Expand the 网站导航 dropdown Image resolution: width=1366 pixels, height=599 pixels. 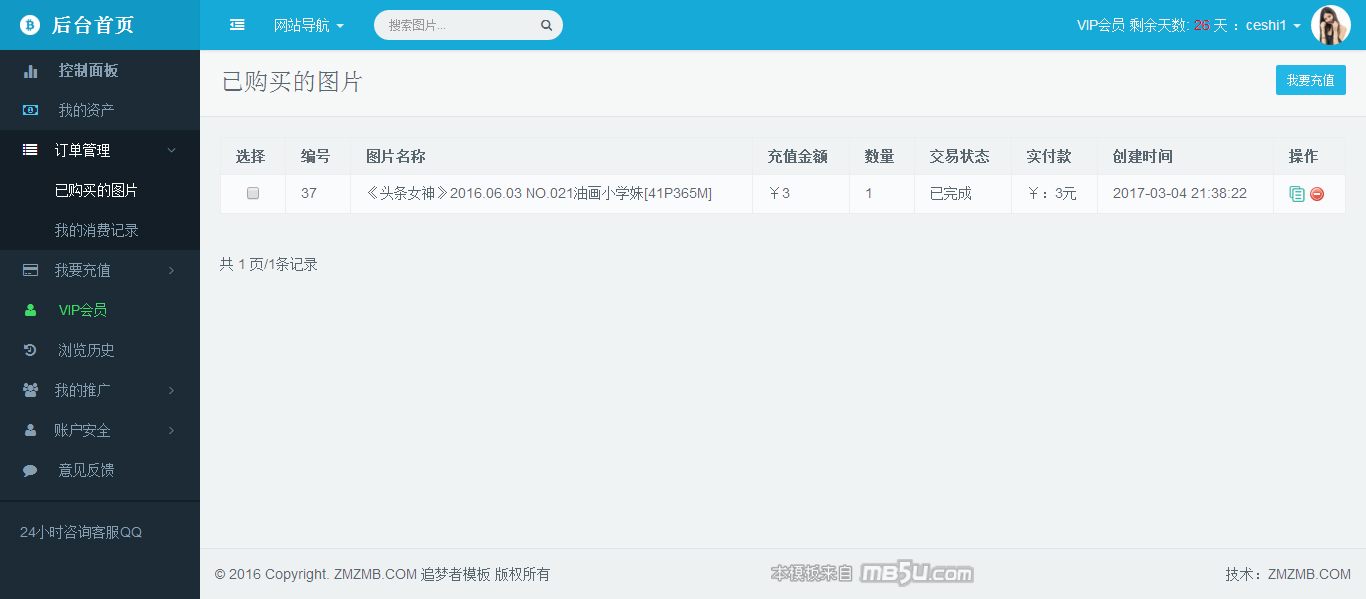(308, 25)
